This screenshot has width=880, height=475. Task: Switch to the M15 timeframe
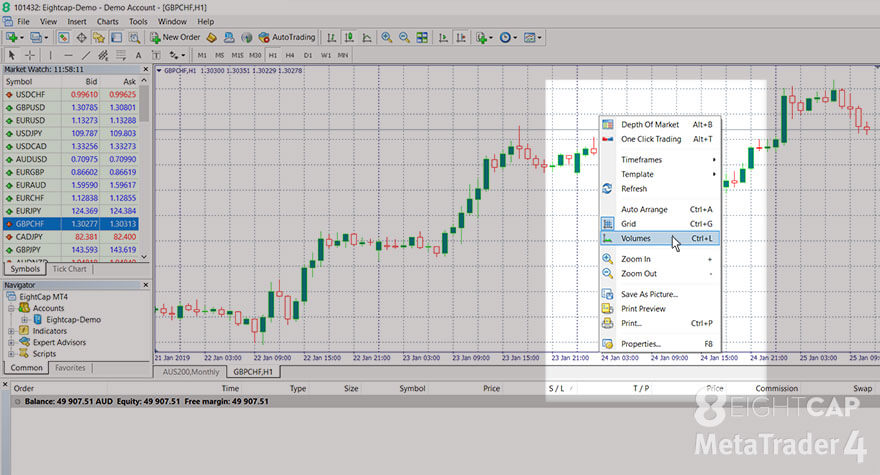(237, 55)
